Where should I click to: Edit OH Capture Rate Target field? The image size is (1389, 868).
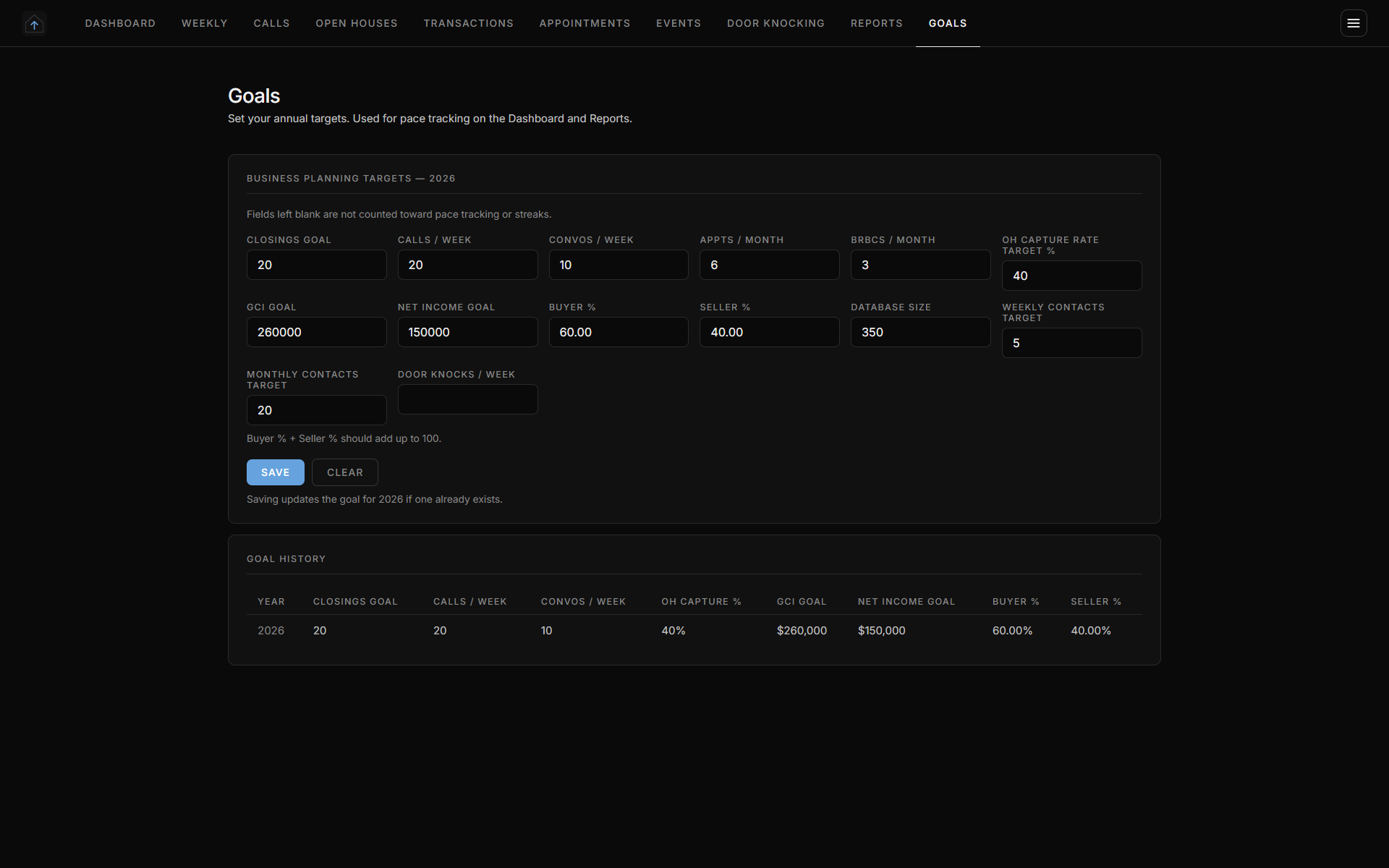point(1071,276)
